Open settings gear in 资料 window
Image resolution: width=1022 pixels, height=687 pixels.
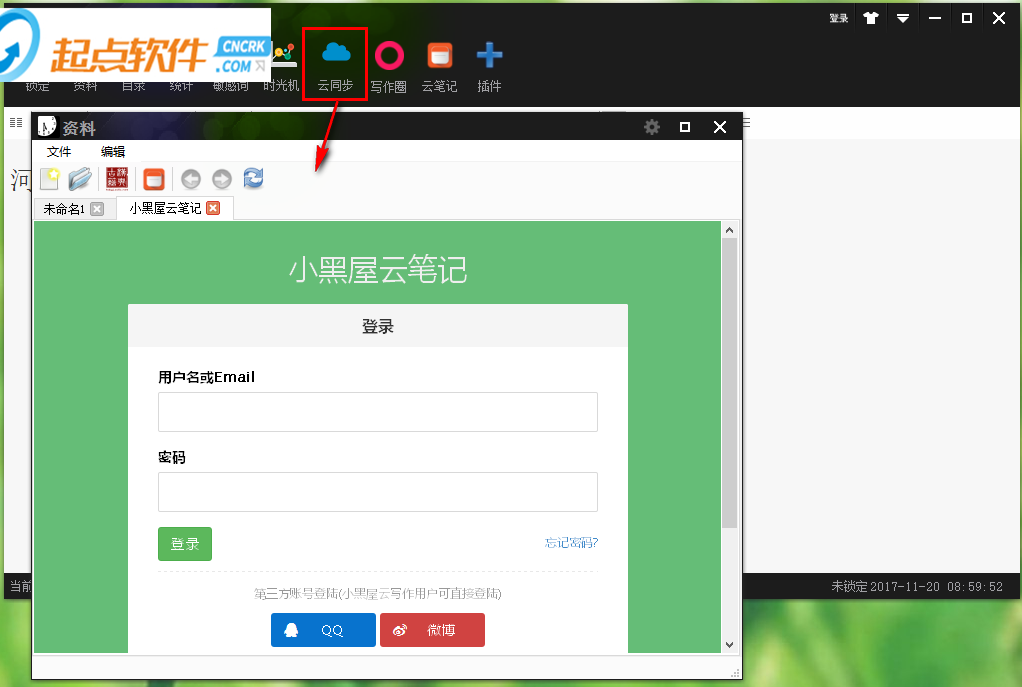coord(652,126)
